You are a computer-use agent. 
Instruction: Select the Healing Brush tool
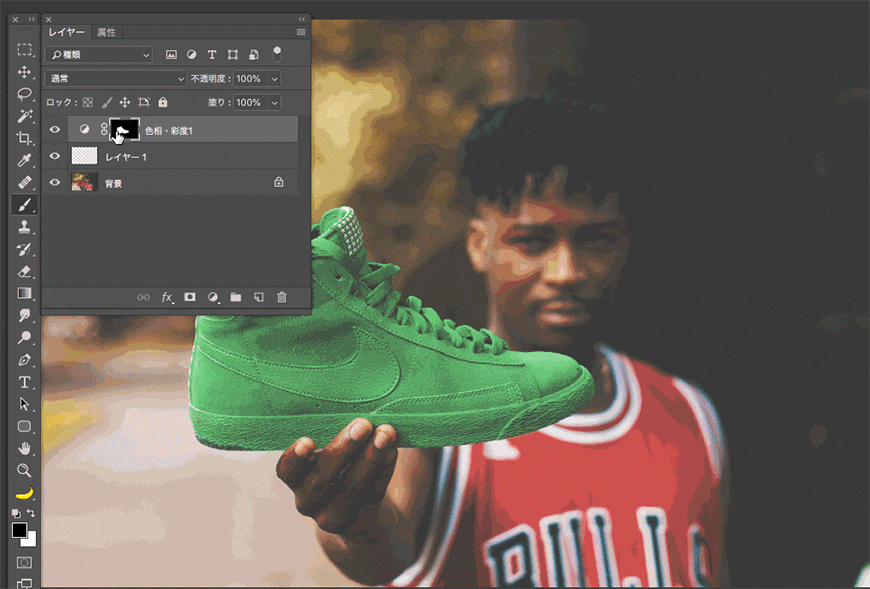pyautogui.click(x=24, y=182)
